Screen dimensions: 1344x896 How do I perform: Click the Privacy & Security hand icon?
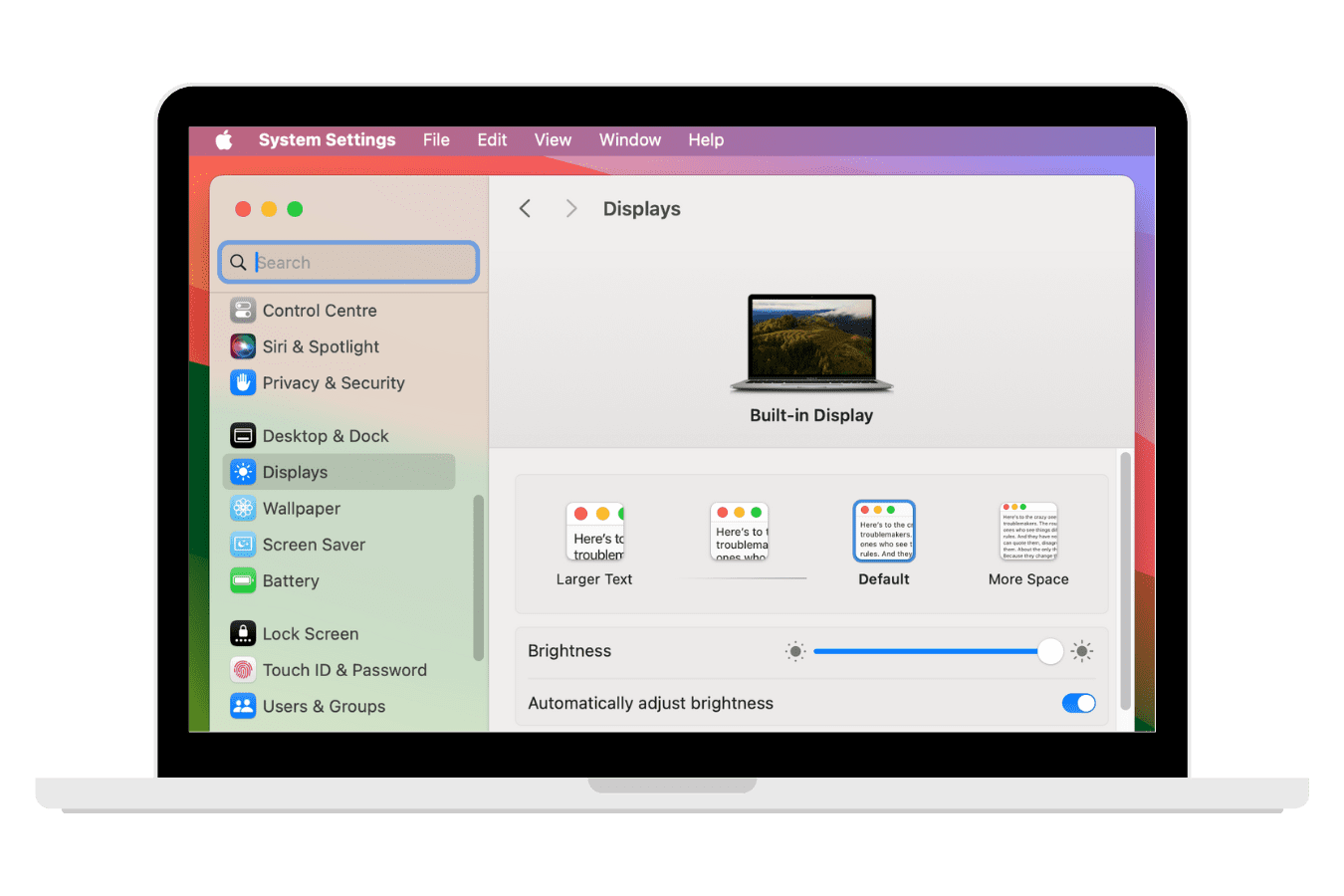243,382
